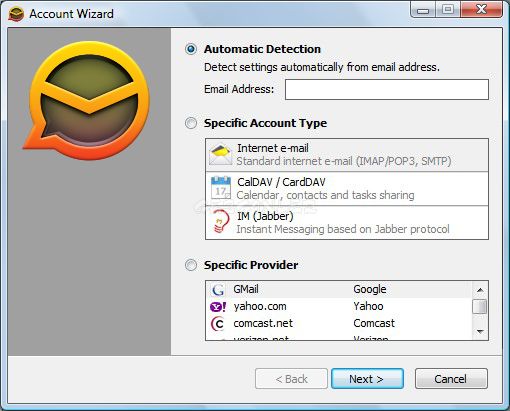Click the Jabber light bulb icon

click(221, 221)
